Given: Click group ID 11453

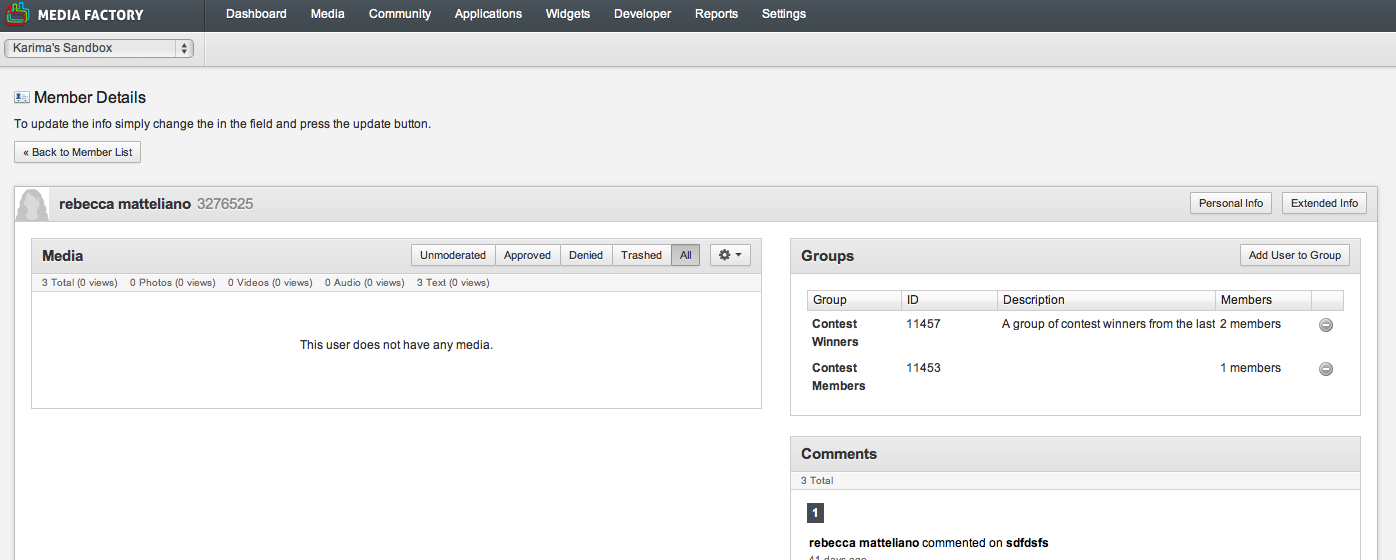Looking at the screenshot, I should point(923,368).
